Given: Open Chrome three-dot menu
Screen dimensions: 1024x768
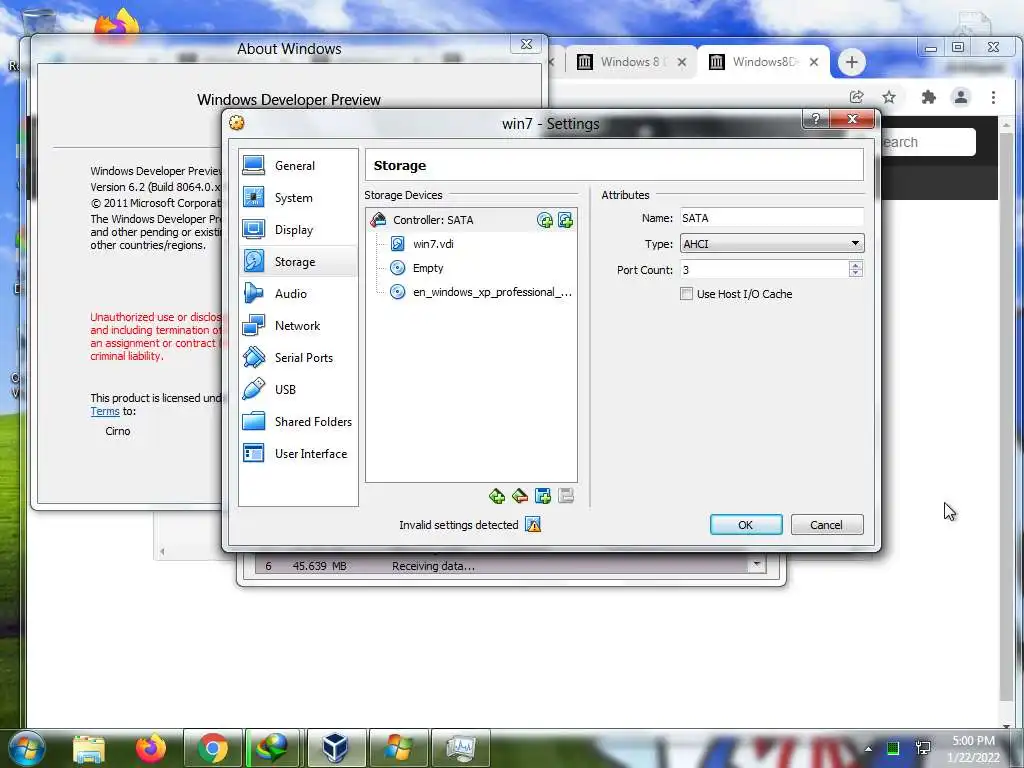Looking at the screenshot, I should 993,97.
